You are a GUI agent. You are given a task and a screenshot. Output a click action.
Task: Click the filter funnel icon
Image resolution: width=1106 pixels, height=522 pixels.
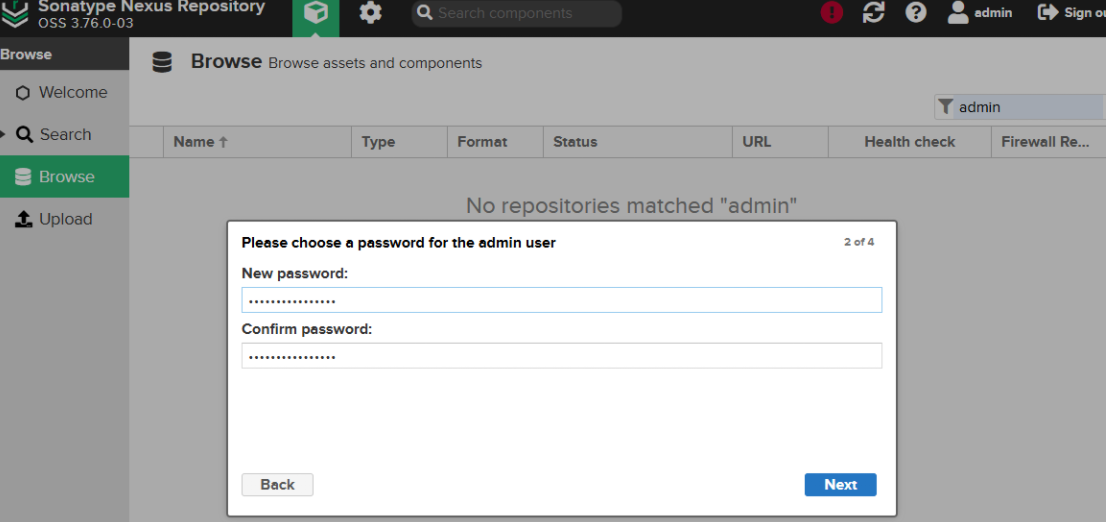[x=946, y=107]
